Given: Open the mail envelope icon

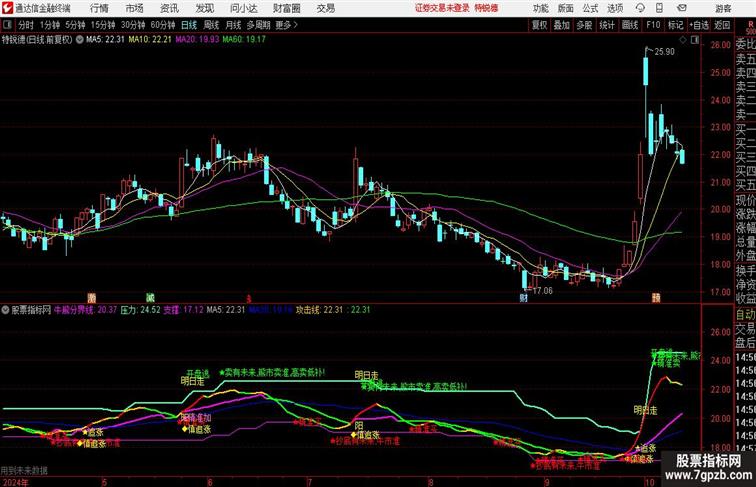Looking at the screenshot, I should click(682, 8).
